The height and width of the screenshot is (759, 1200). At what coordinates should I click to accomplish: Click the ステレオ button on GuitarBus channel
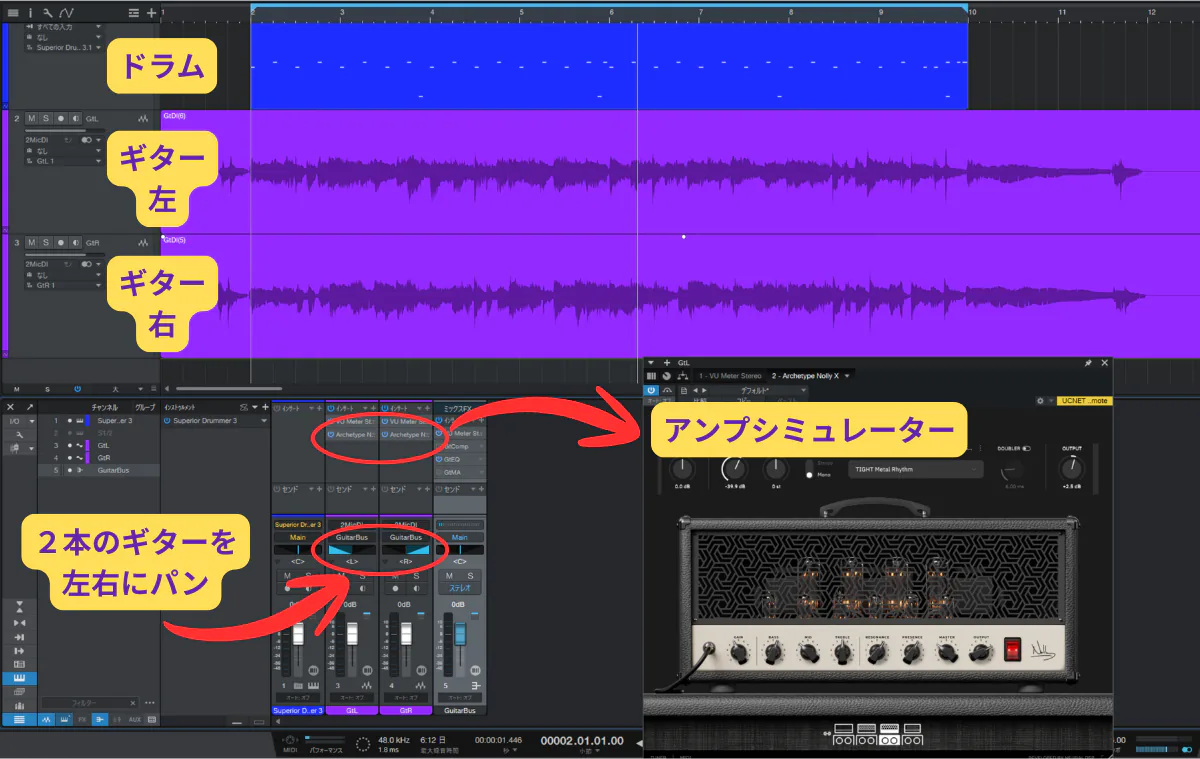point(459,589)
